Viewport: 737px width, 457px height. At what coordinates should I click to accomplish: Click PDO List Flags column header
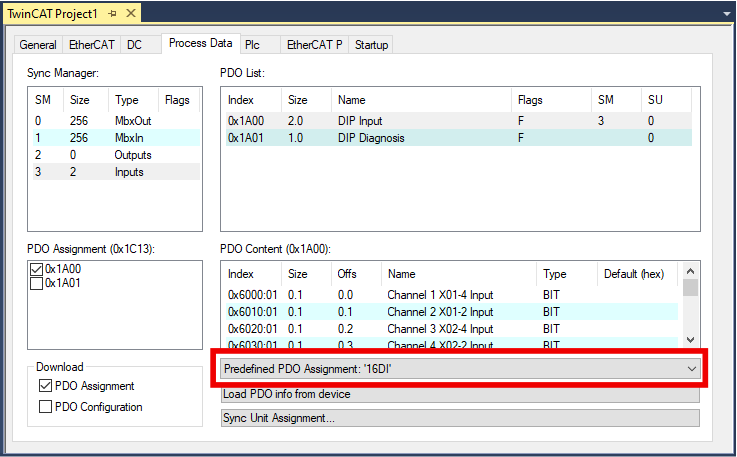tap(551, 100)
